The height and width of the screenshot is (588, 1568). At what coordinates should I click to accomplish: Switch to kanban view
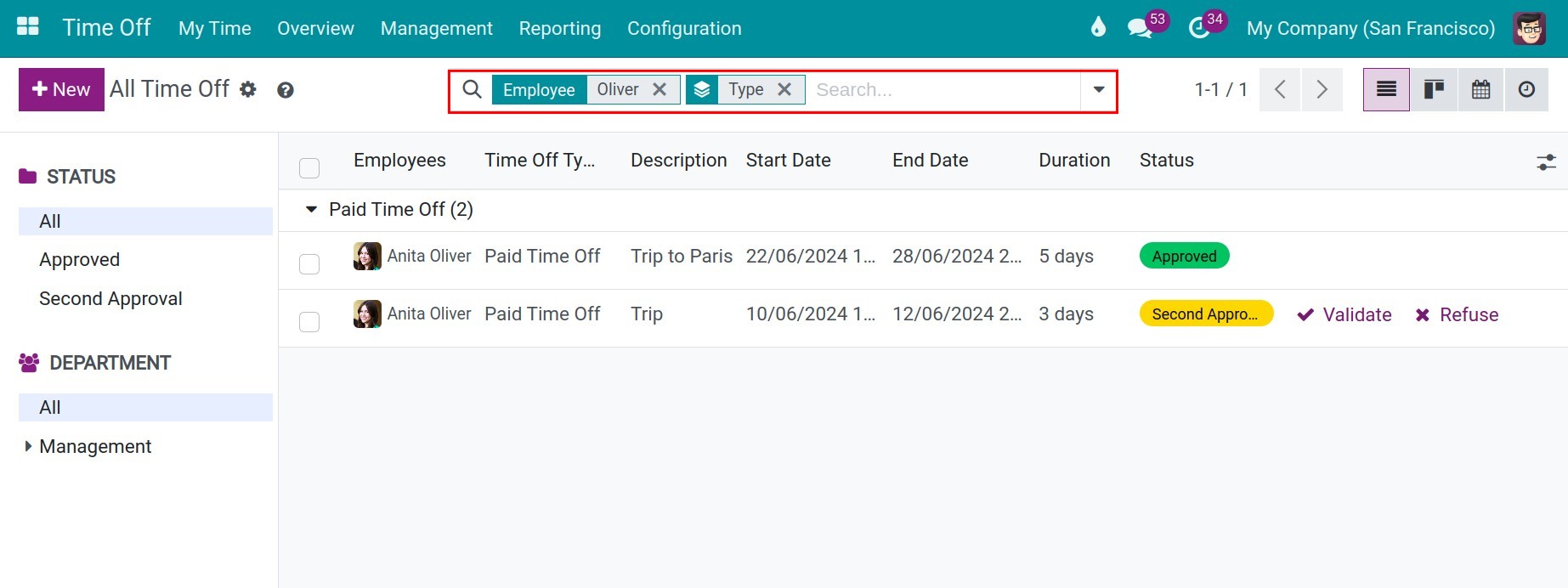[1434, 89]
